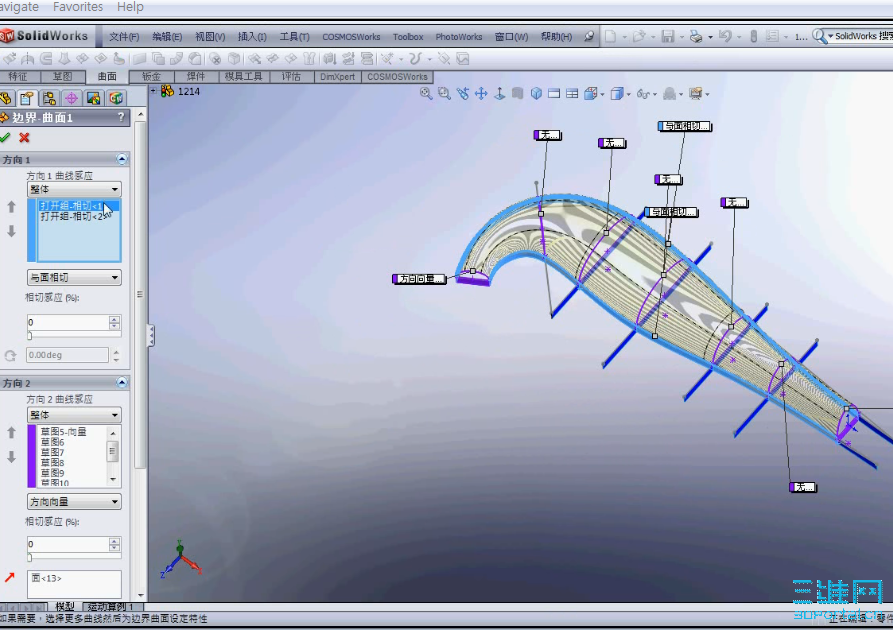Viewport: 893px width, 630px height.
Task: Open the PhotoWorks menu
Action: [x=458, y=37]
